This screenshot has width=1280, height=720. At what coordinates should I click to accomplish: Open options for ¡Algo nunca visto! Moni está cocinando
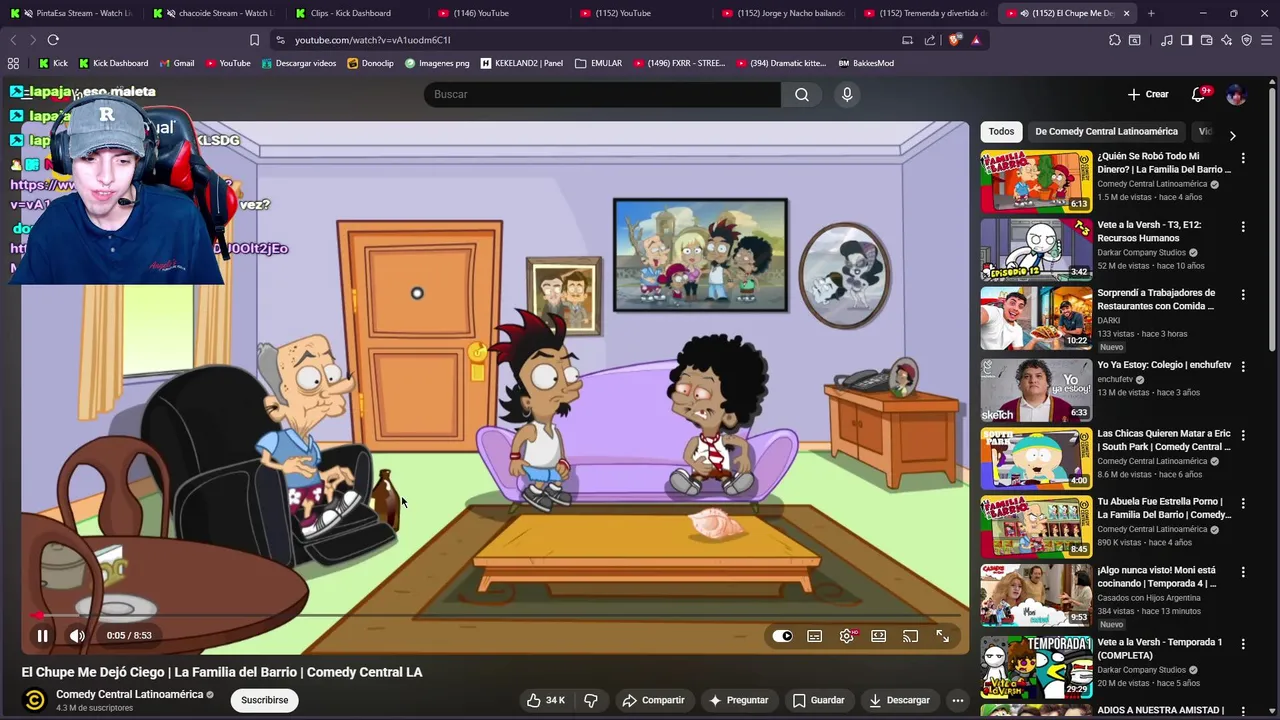(1243, 572)
